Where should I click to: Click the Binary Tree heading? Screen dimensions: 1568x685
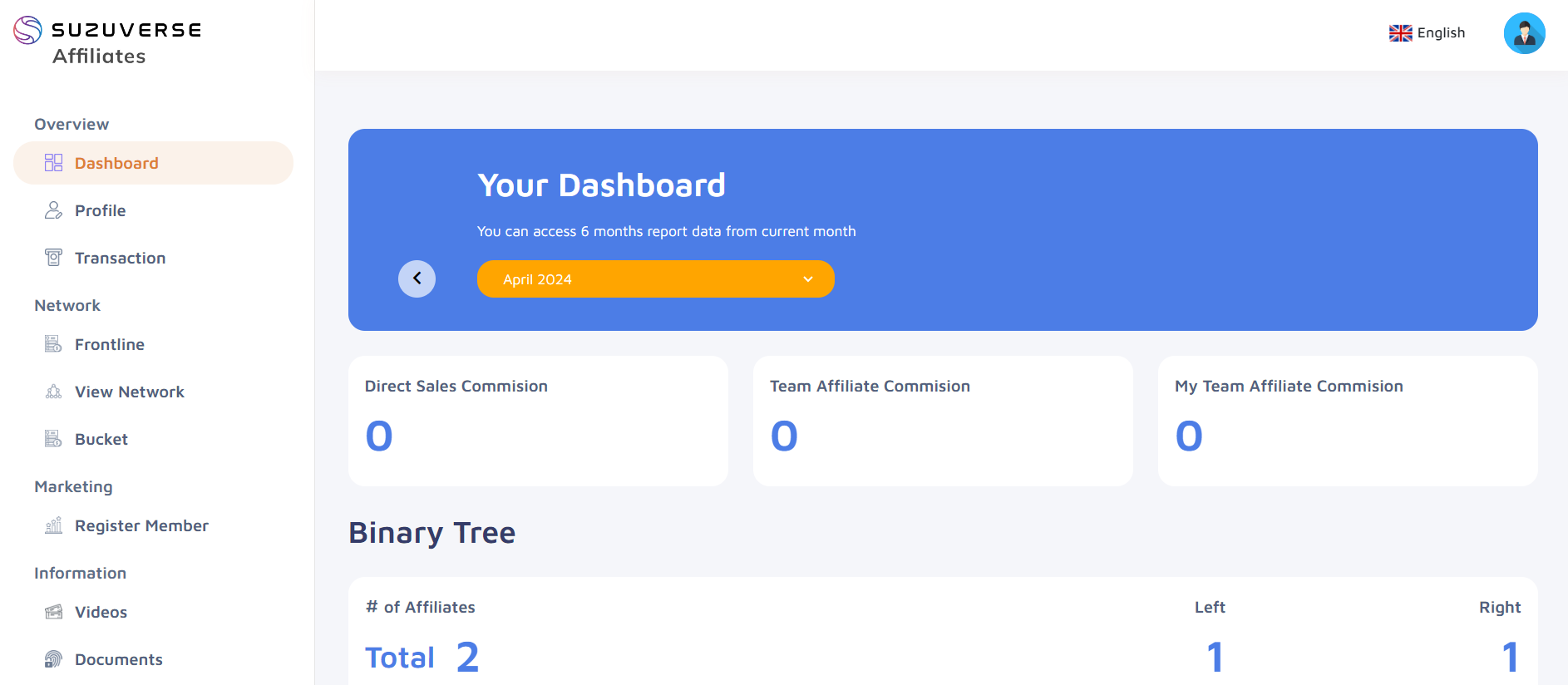pos(432,533)
